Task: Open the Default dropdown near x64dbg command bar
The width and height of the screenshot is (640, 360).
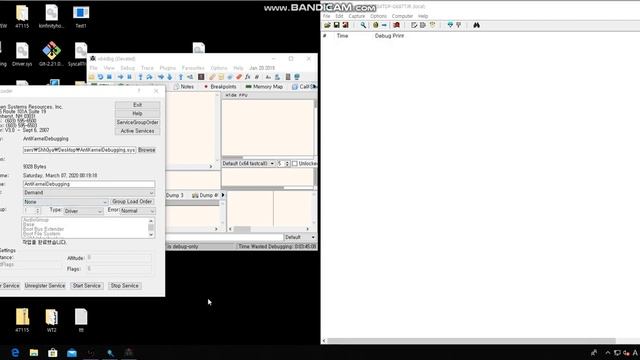Action: tap(299, 237)
